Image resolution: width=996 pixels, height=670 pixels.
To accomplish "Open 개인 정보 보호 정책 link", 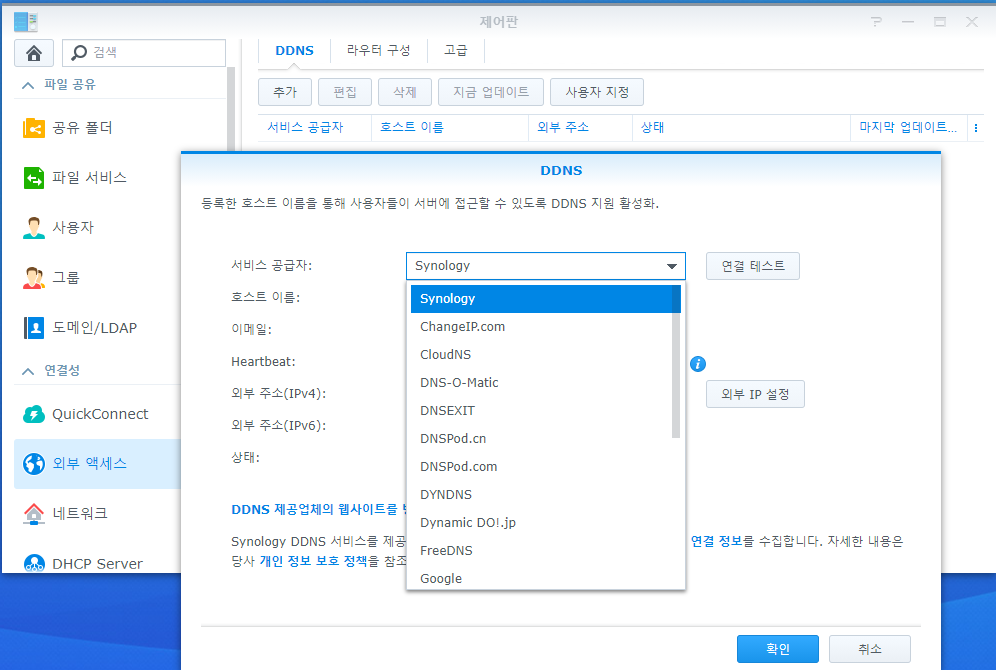I will pos(313,561).
